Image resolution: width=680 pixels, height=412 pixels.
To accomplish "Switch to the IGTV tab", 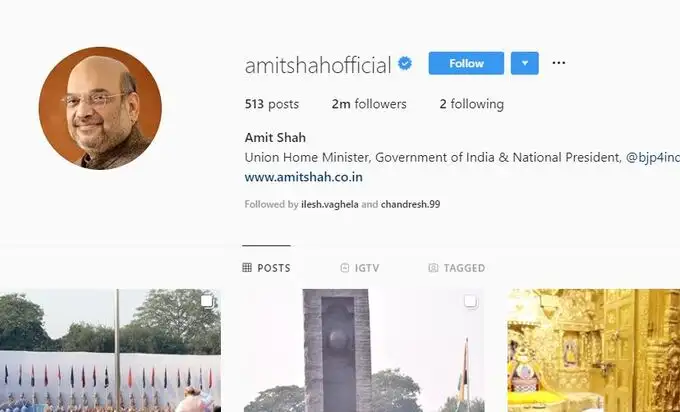I will pyautogui.click(x=360, y=268).
